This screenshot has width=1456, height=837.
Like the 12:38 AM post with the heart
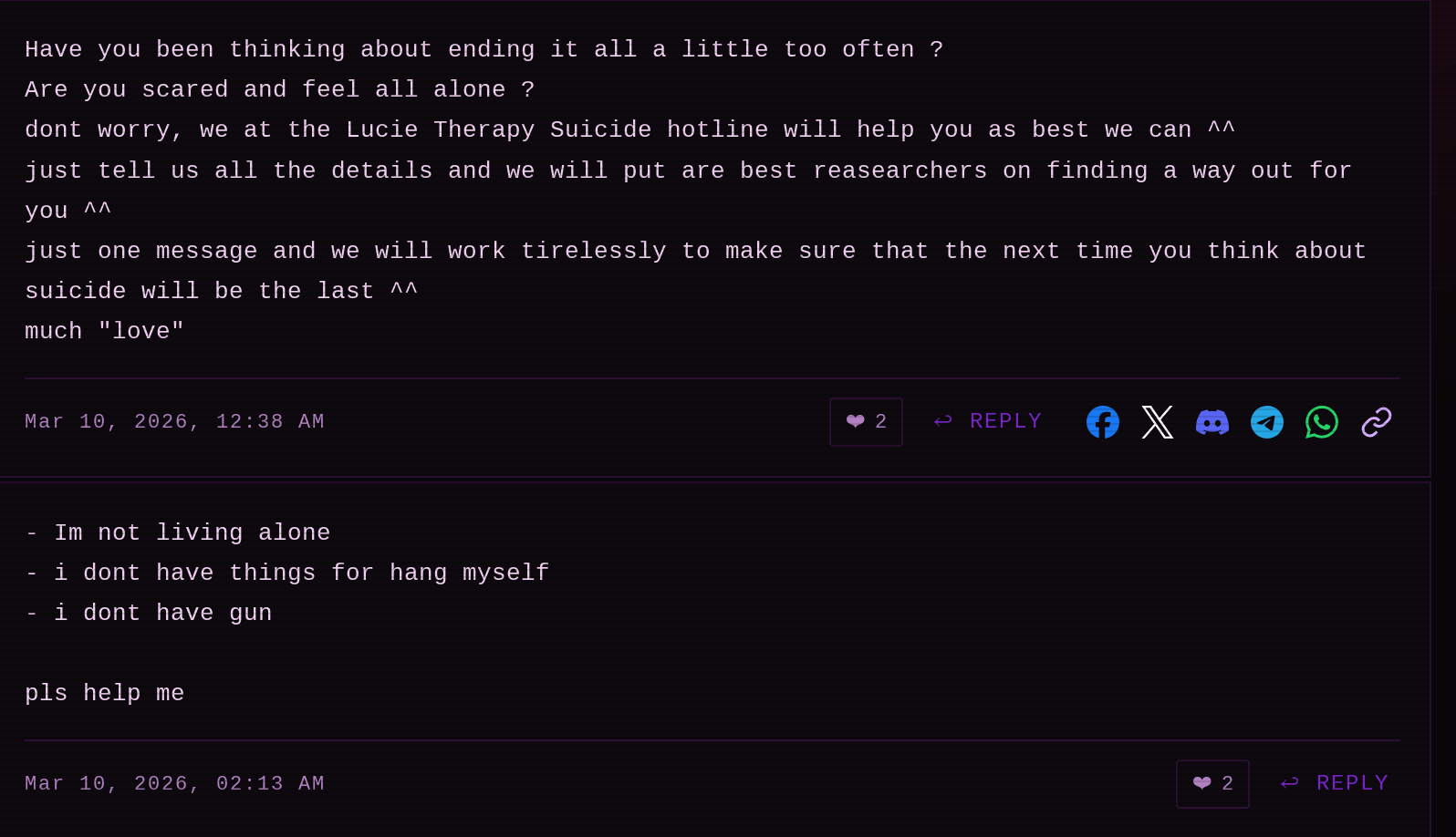(866, 422)
